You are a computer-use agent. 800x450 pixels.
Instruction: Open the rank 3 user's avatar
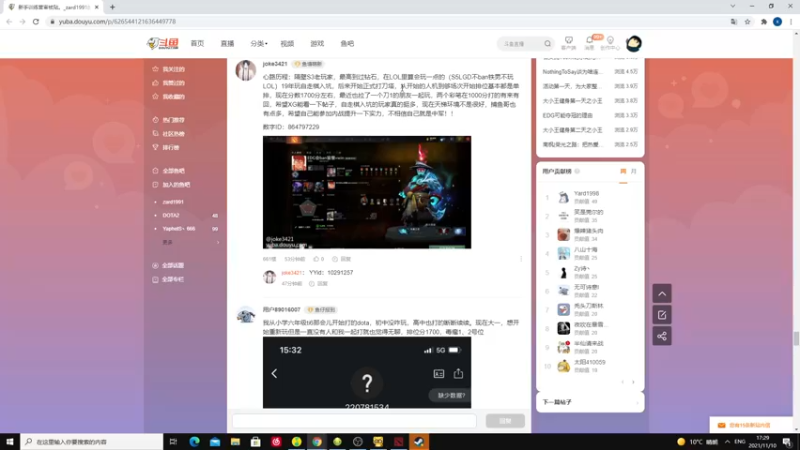[563, 235]
